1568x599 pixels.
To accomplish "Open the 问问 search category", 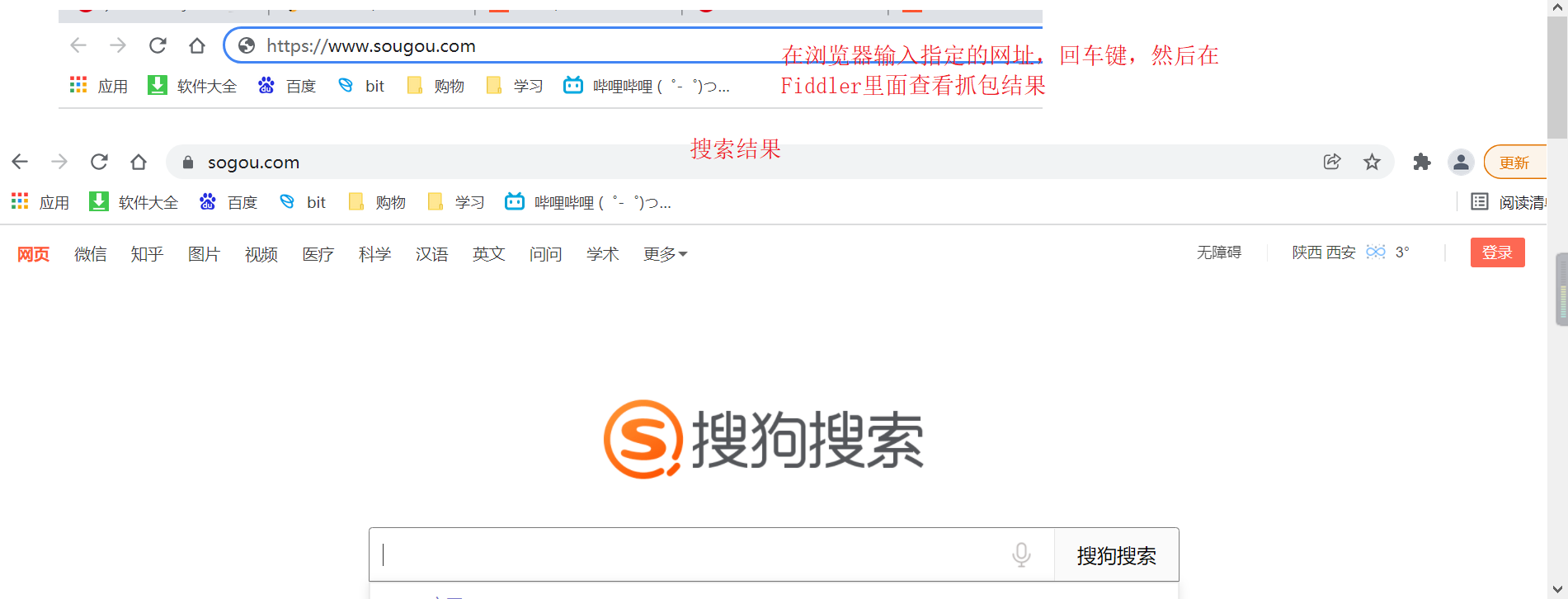I will [546, 254].
